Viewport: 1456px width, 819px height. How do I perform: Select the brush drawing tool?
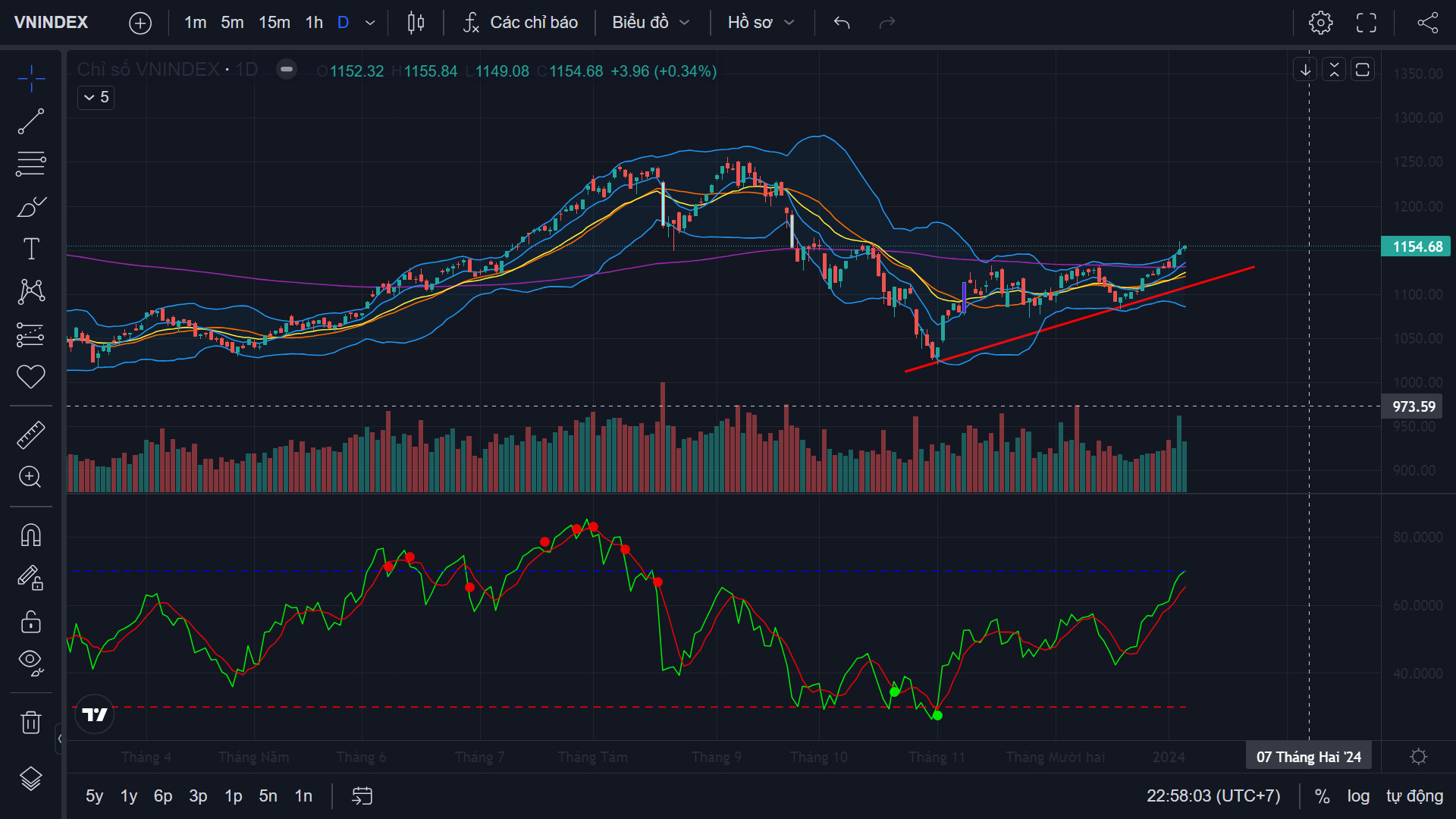click(x=31, y=206)
